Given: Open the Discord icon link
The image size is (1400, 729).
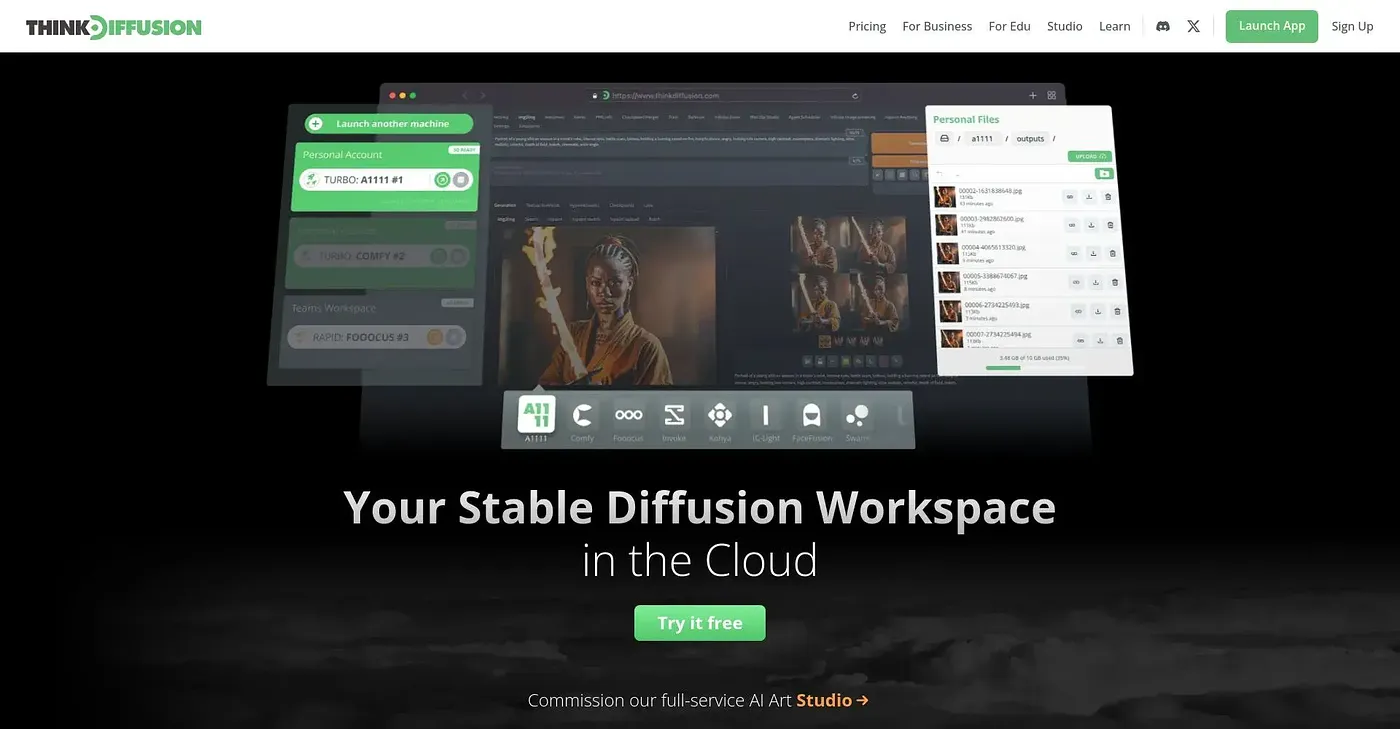Looking at the screenshot, I should [x=1162, y=26].
